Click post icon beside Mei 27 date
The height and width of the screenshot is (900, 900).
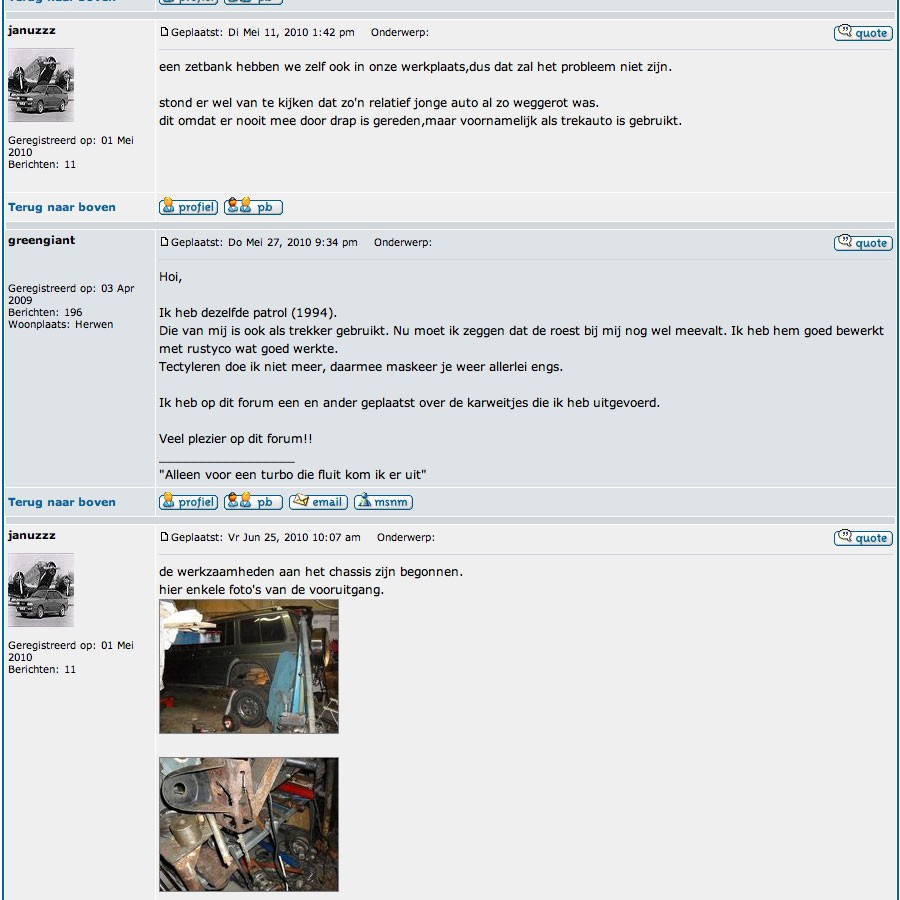(164, 242)
